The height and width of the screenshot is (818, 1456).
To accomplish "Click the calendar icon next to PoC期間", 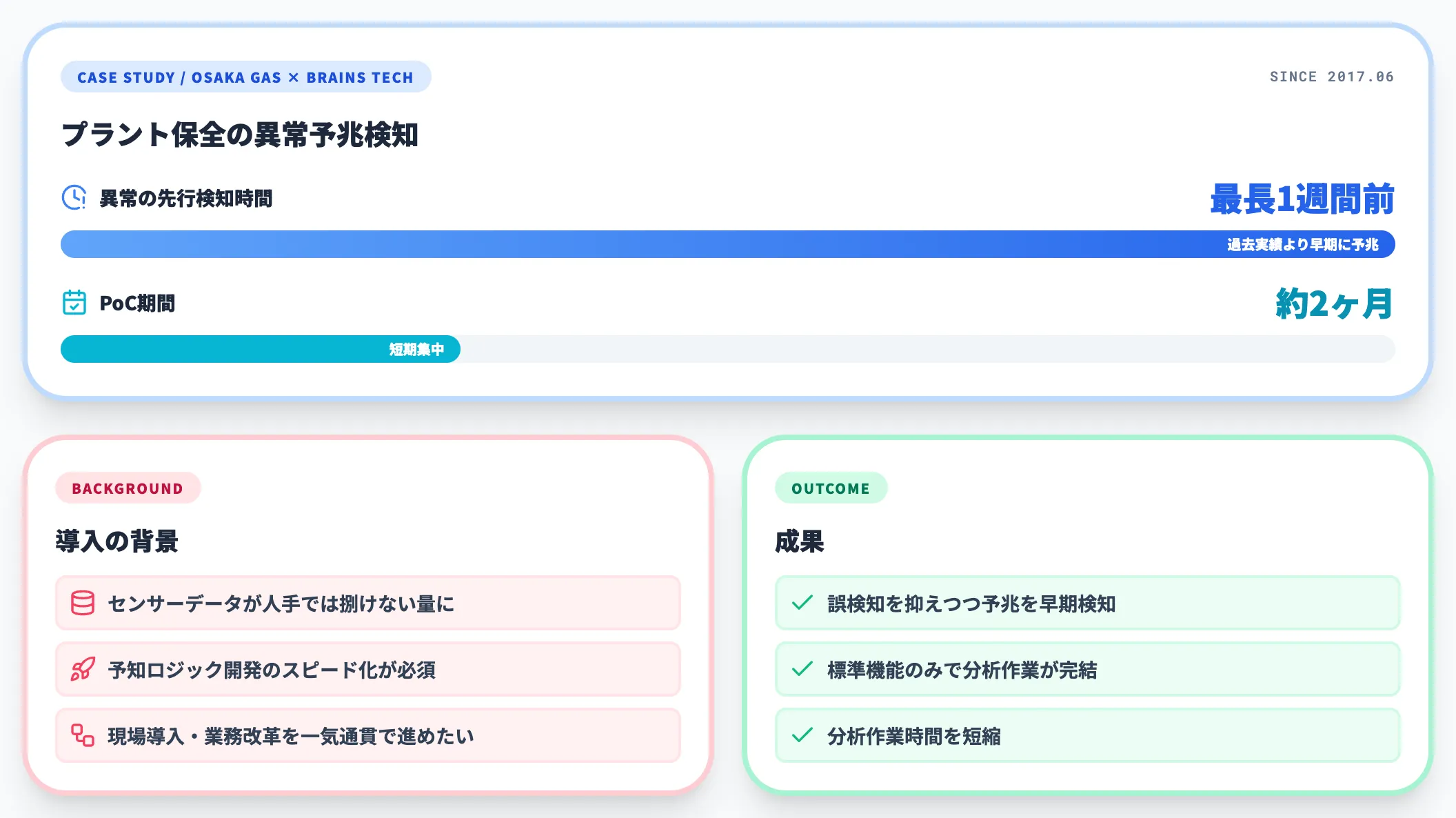I will click(74, 303).
